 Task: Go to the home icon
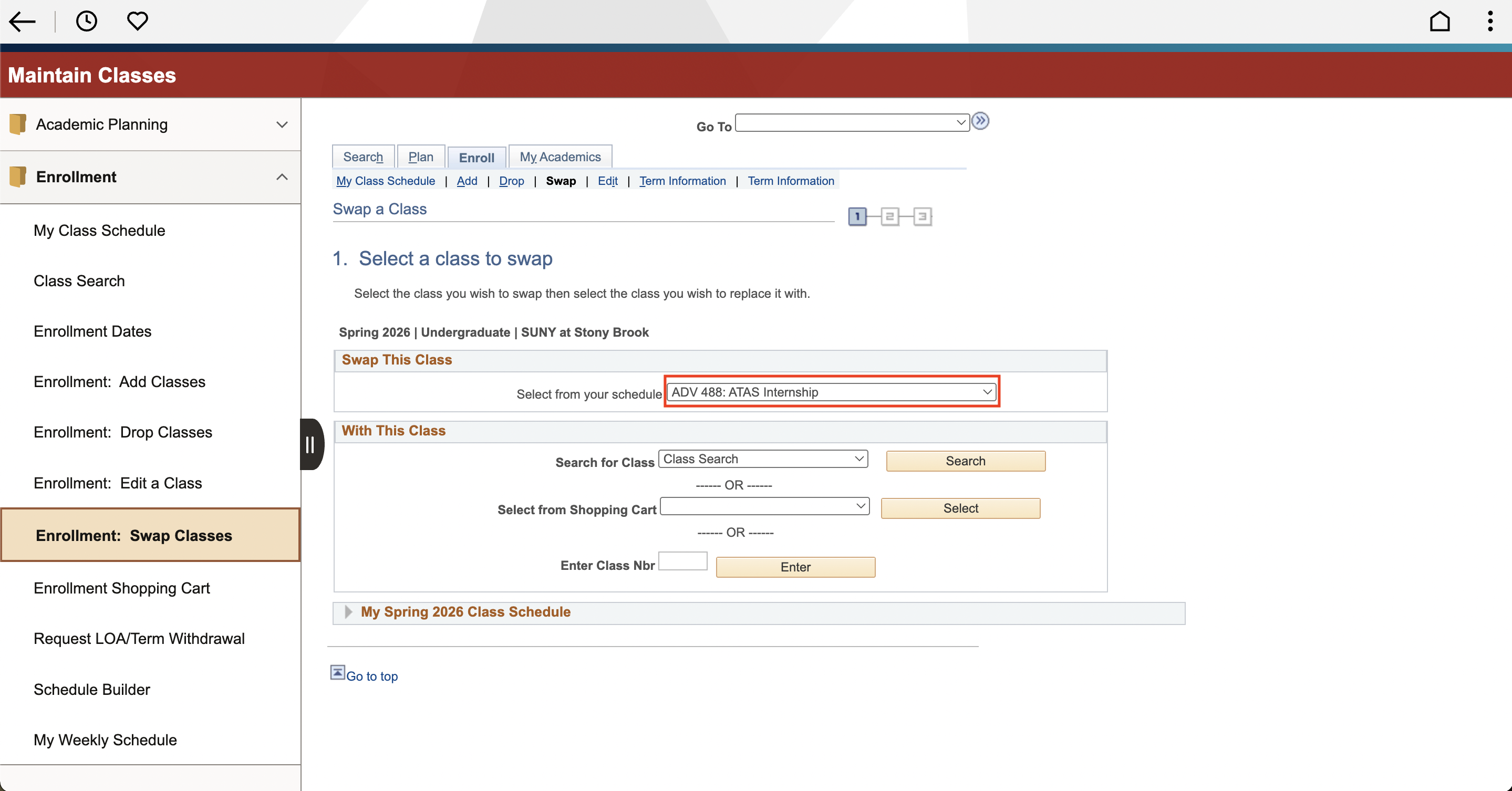(1439, 21)
